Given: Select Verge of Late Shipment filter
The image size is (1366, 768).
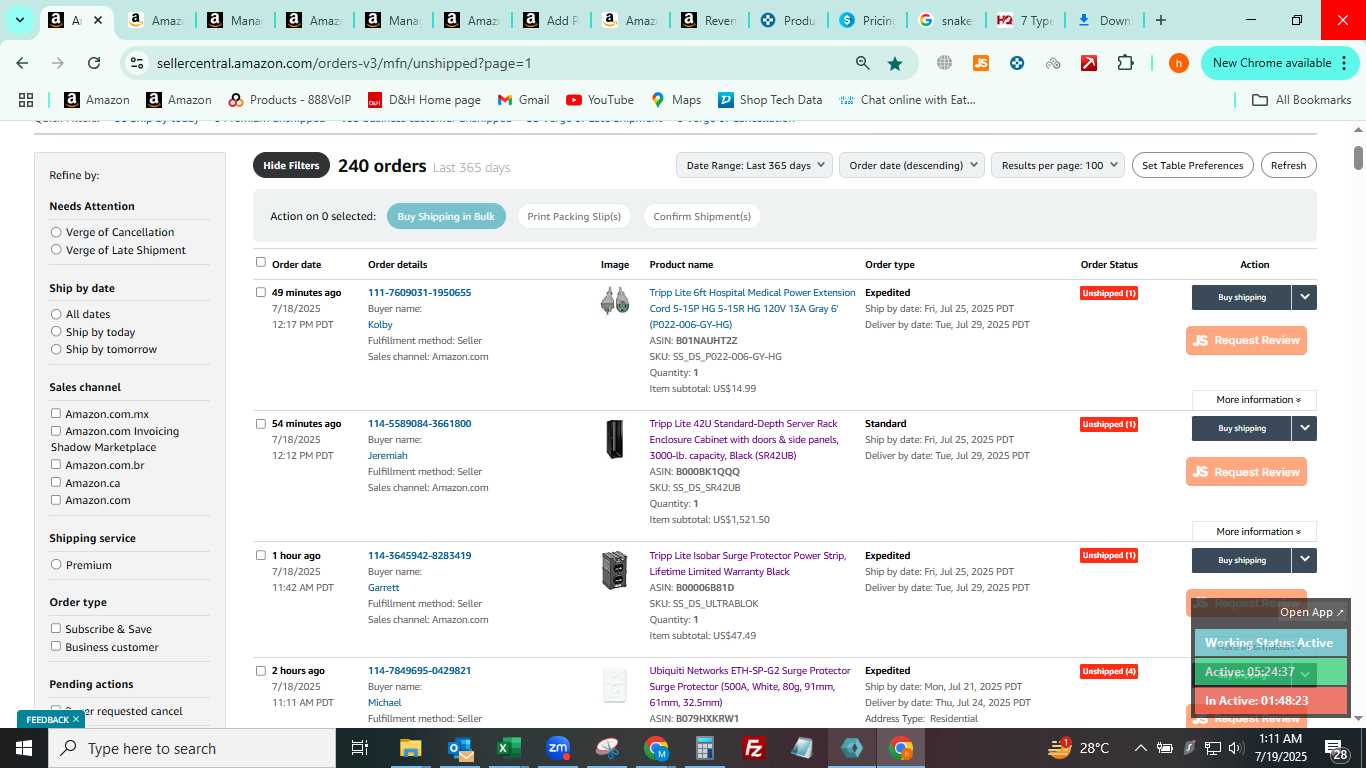Looking at the screenshot, I should 56,250.
